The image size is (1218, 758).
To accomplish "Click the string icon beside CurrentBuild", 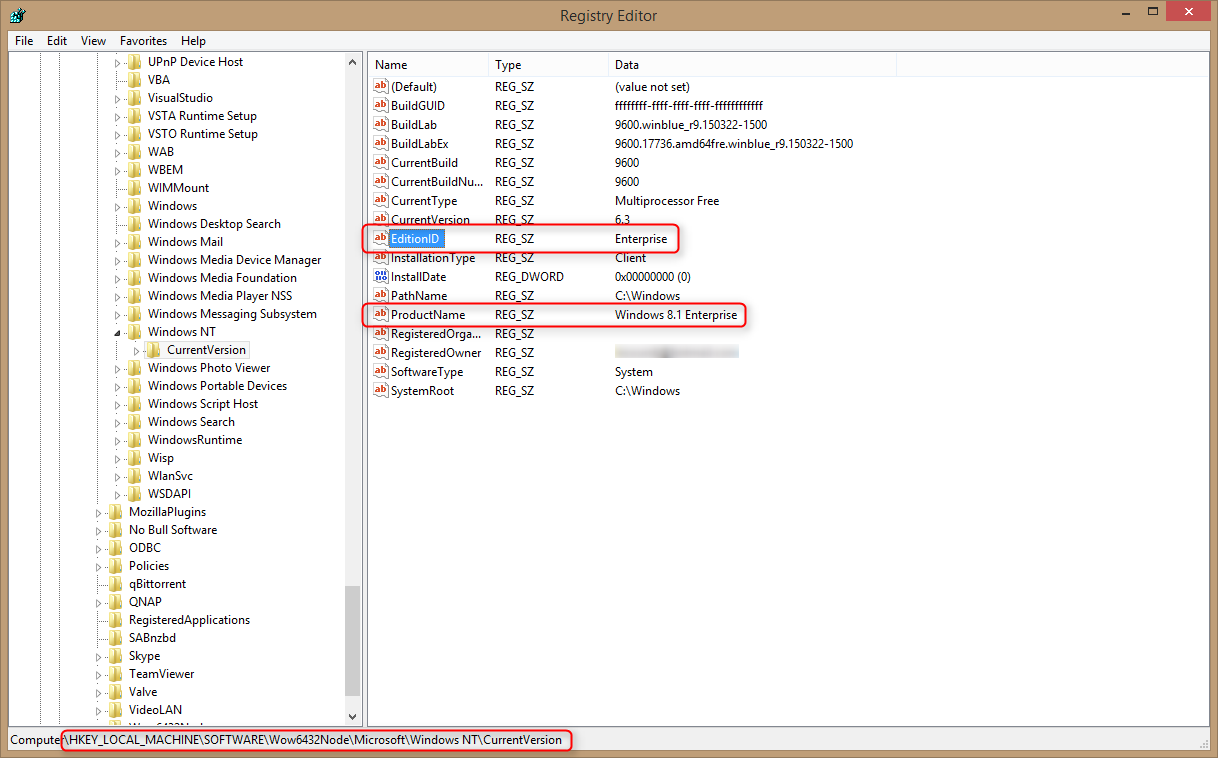I will click(380, 162).
